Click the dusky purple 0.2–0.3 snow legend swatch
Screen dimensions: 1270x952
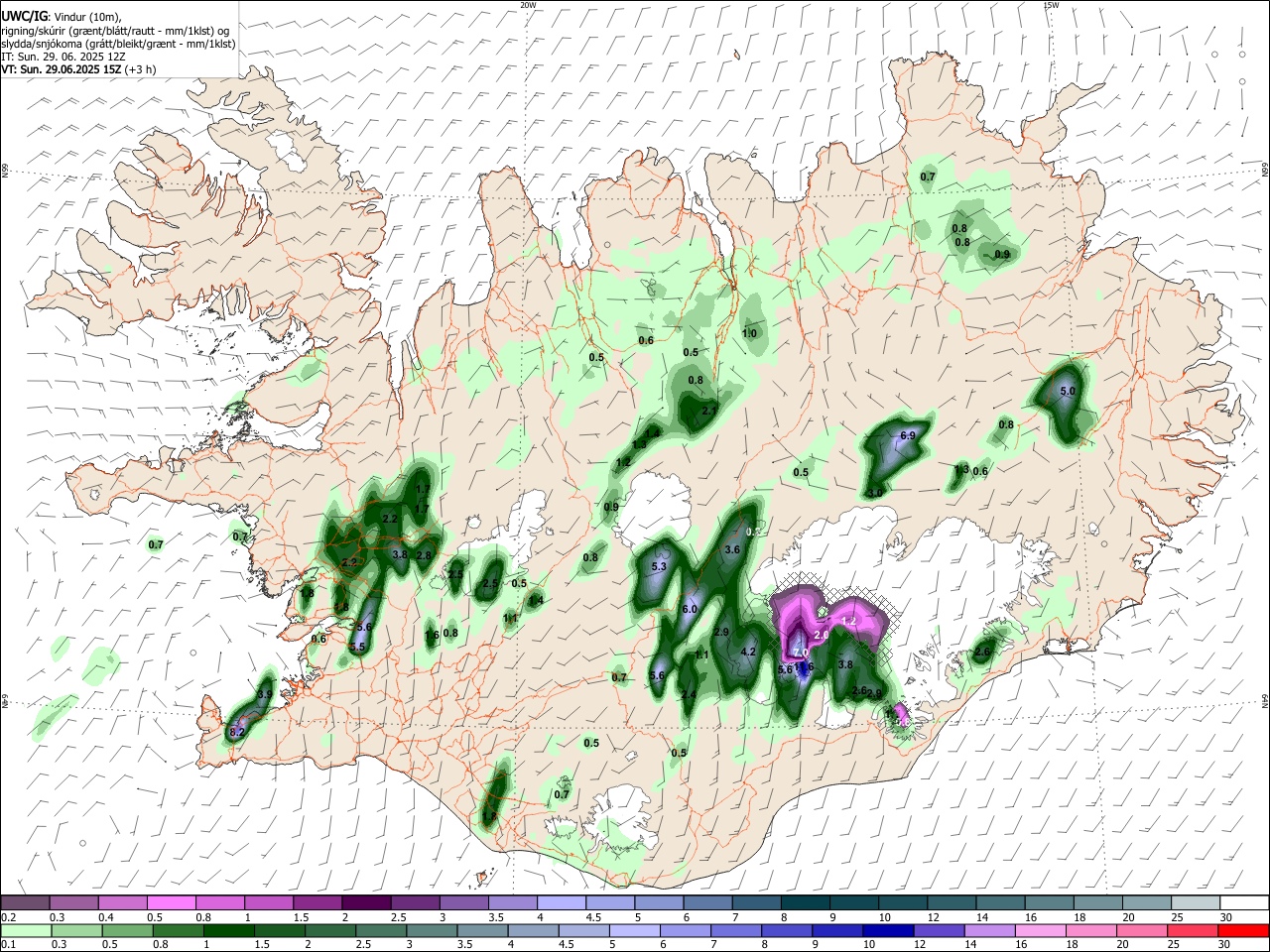[x=26, y=902]
